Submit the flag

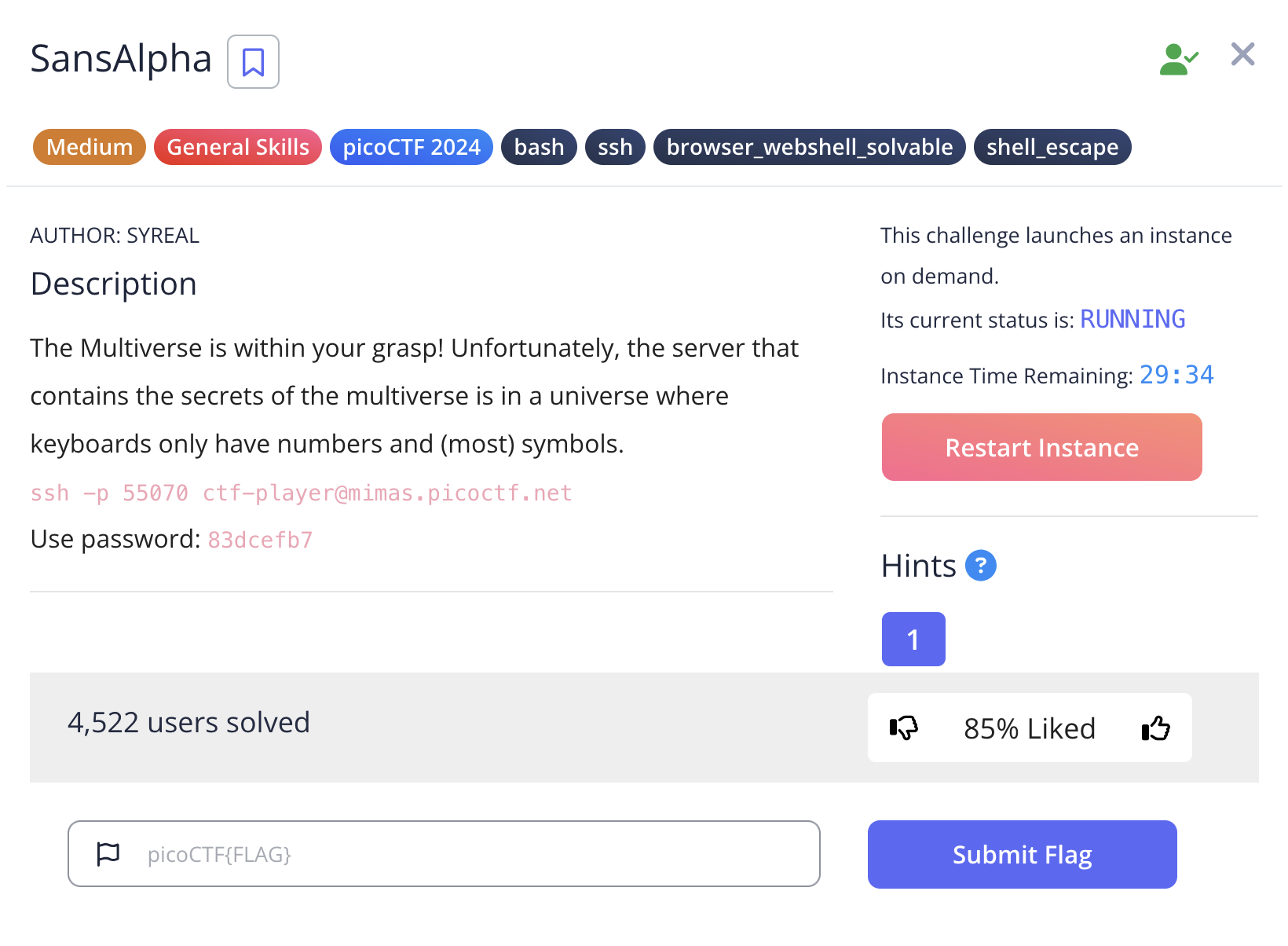1023,854
